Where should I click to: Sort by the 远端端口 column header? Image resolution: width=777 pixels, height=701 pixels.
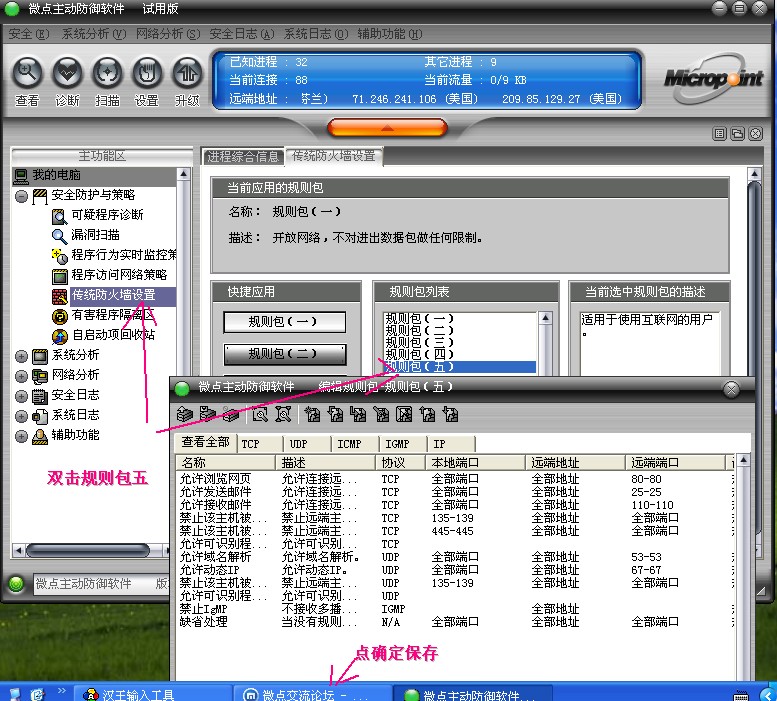point(675,463)
